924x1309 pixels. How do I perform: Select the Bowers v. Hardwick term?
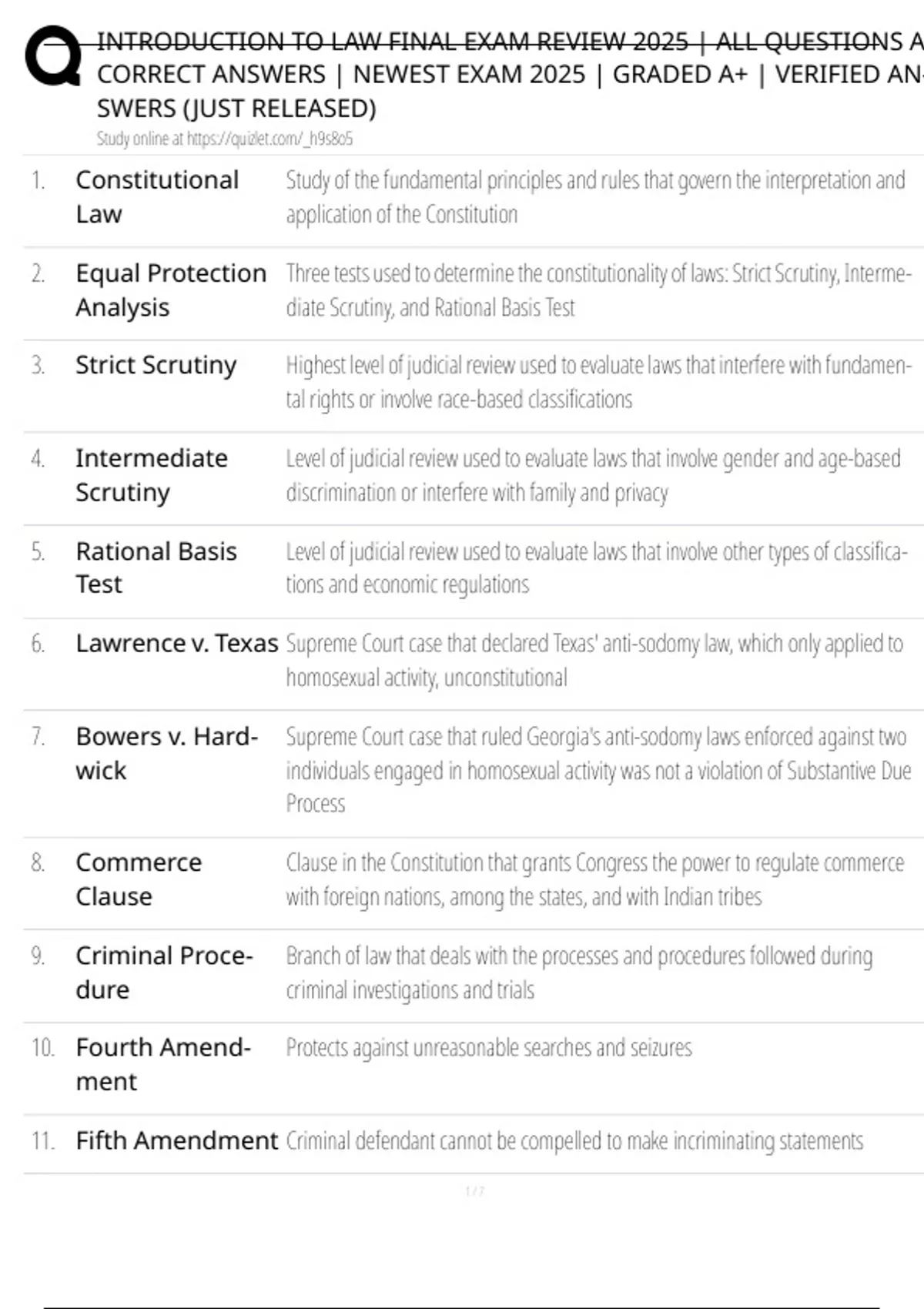point(166,753)
